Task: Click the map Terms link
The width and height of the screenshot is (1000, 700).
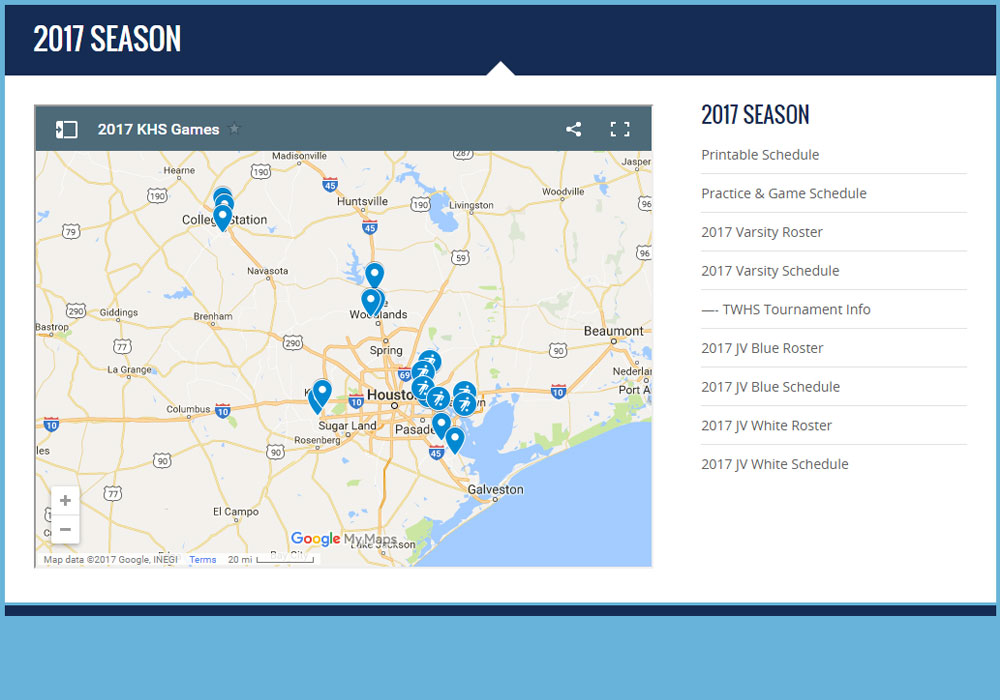Action: coord(203,560)
